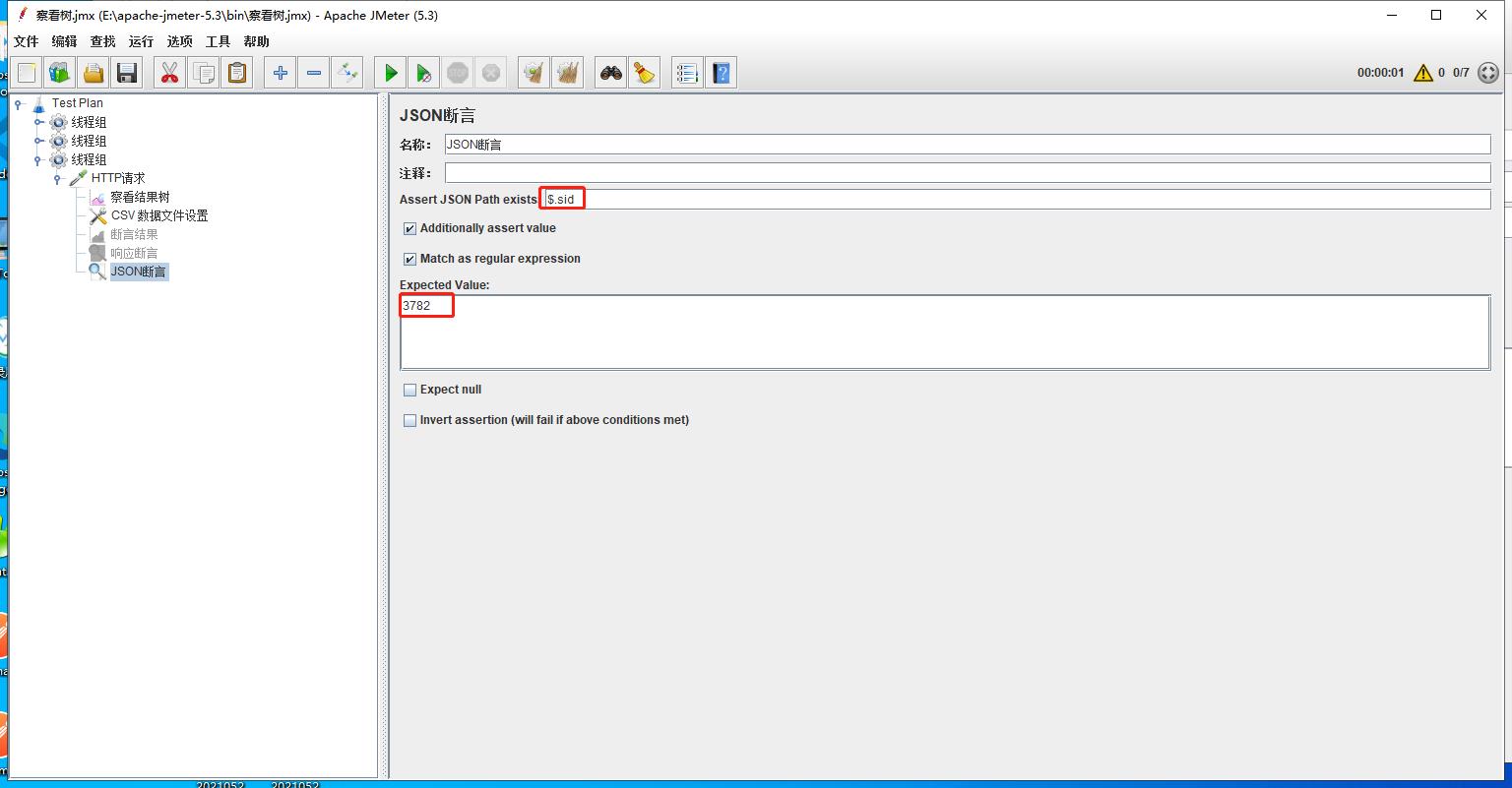Select 察看结果树 in the tree
Viewport: 1512px width, 788px height.
click(x=140, y=197)
